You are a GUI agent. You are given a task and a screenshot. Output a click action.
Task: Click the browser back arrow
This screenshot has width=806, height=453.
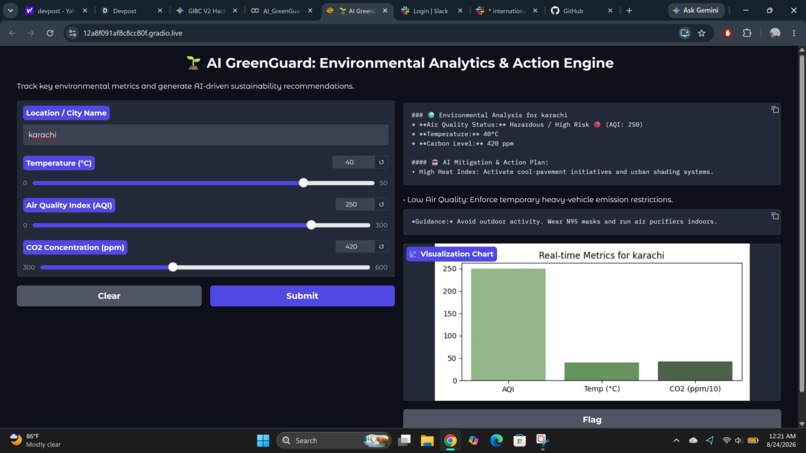(x=12, y=33)
